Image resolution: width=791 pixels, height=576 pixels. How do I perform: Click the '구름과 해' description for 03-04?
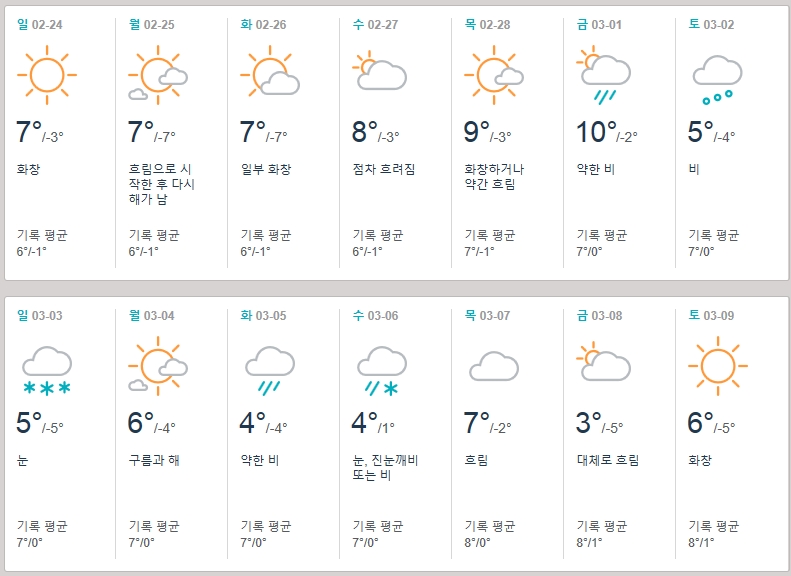coord(154,460)
